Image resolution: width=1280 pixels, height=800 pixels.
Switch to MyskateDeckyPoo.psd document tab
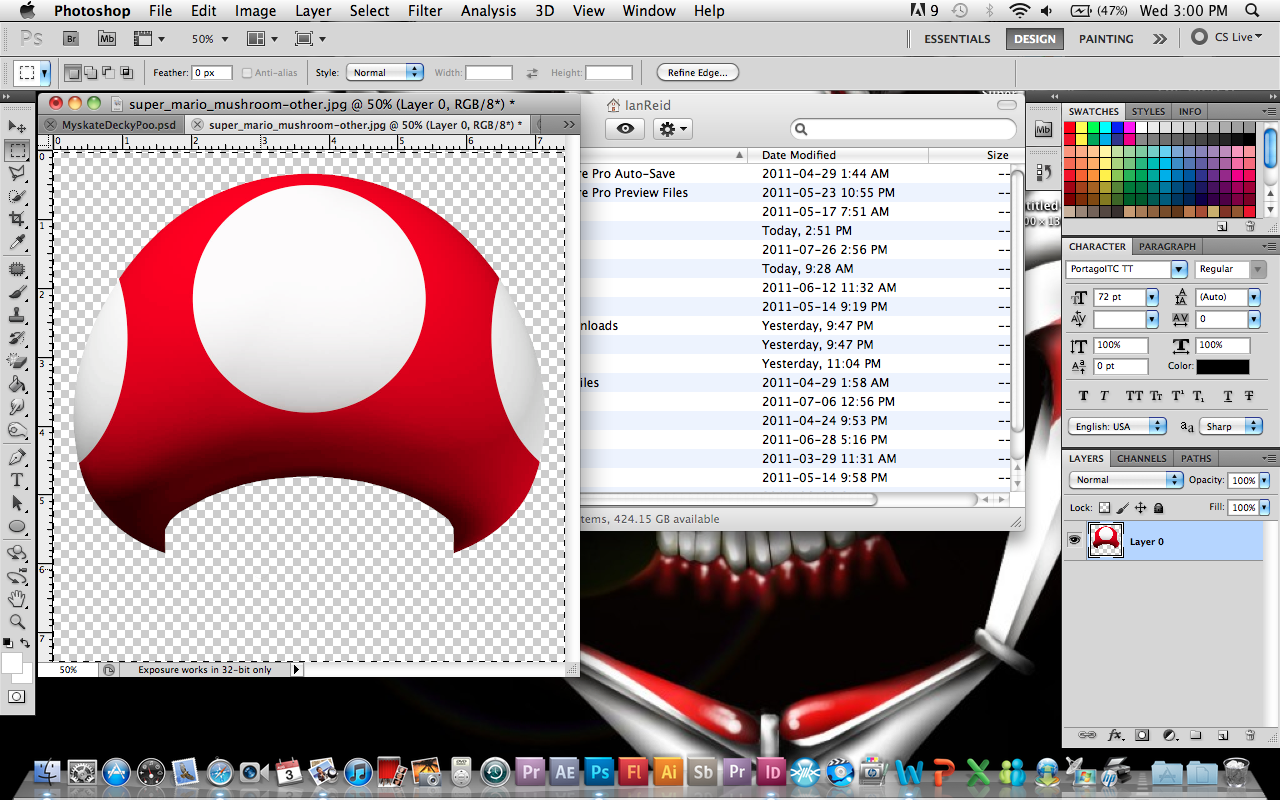[119, 125]
